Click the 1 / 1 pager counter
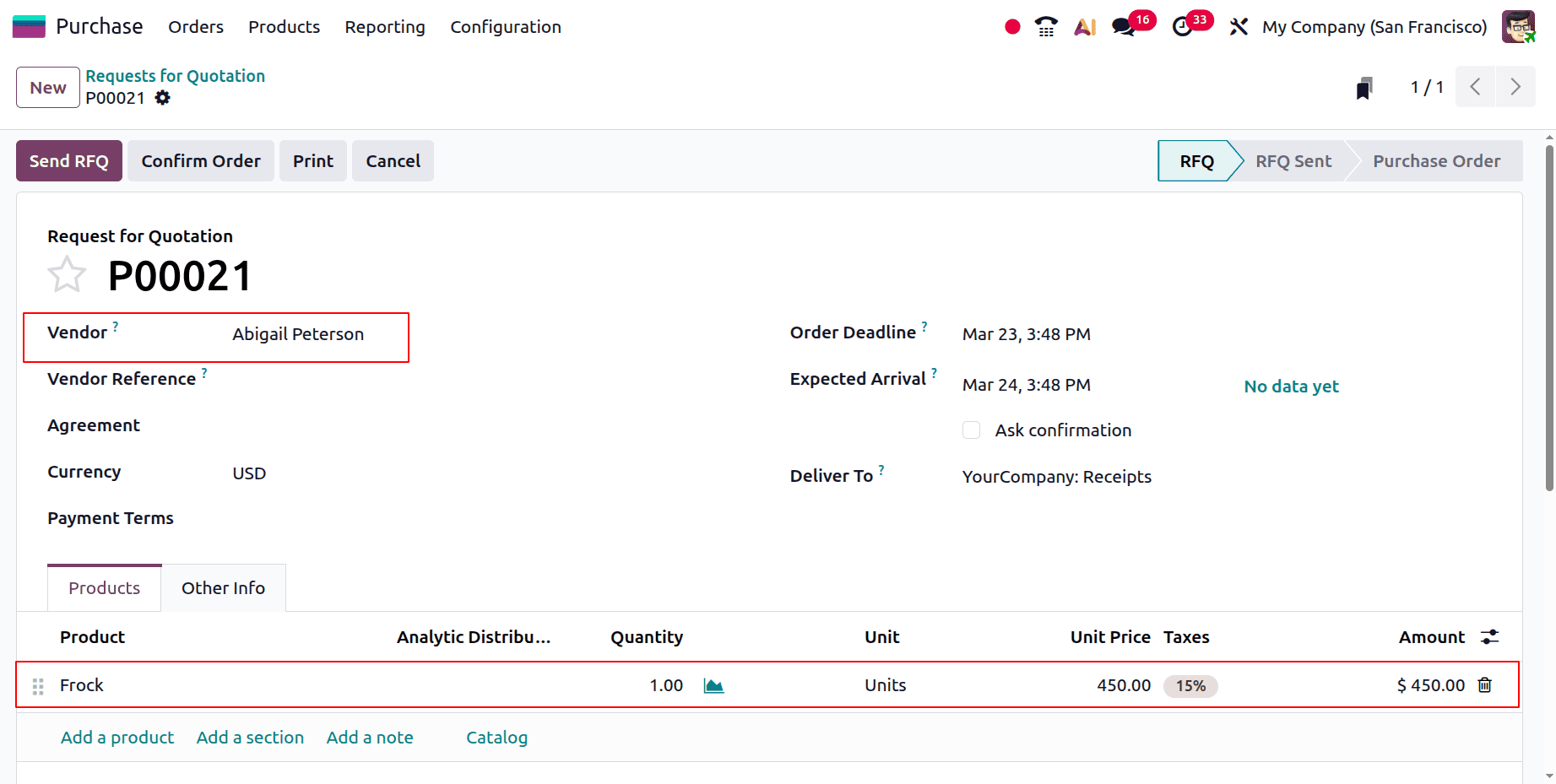 [x=1427, y=87]
